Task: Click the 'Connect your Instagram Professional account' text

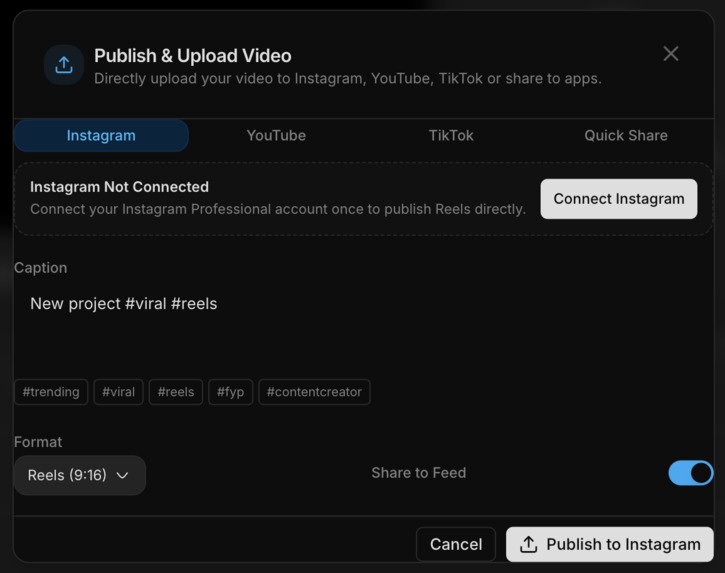Action: click(278, 209)
